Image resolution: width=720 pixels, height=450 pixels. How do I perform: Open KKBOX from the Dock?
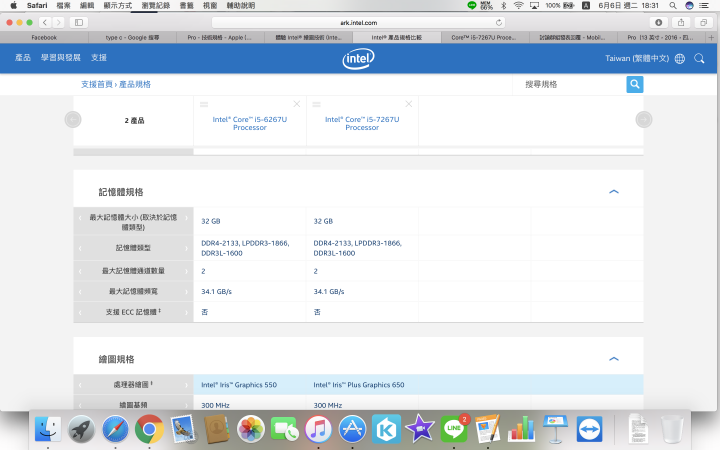pos(386,430)
